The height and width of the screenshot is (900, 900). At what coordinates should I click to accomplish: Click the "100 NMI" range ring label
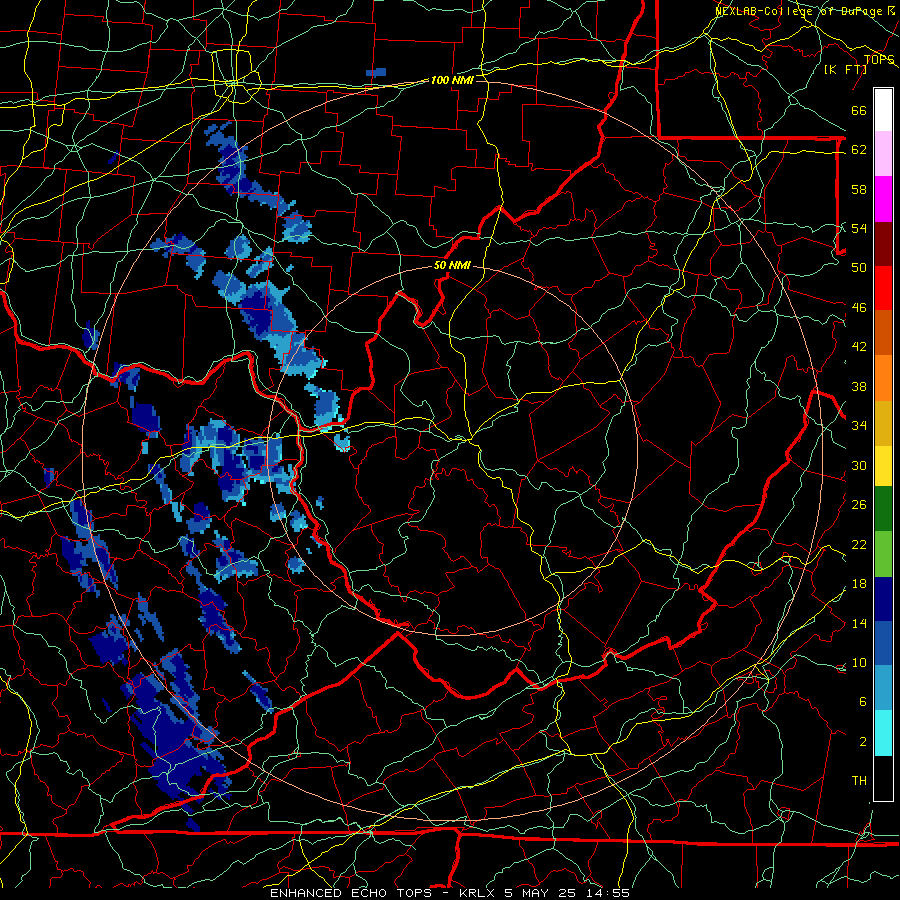pos(452,80)
